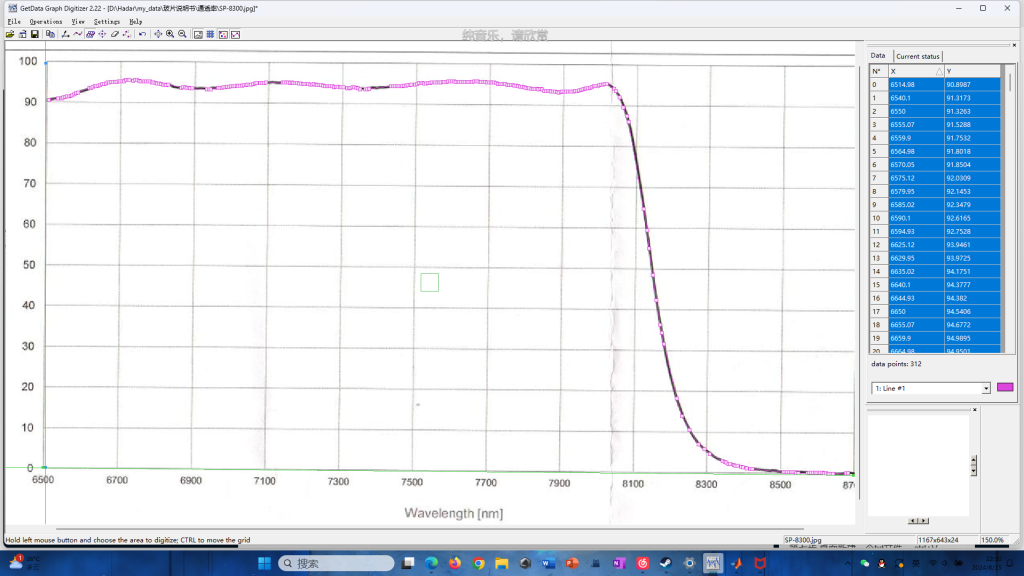The width and height of the screenshot is (1024, 576).
Task: Open the Settings menu
Action: 107,21
